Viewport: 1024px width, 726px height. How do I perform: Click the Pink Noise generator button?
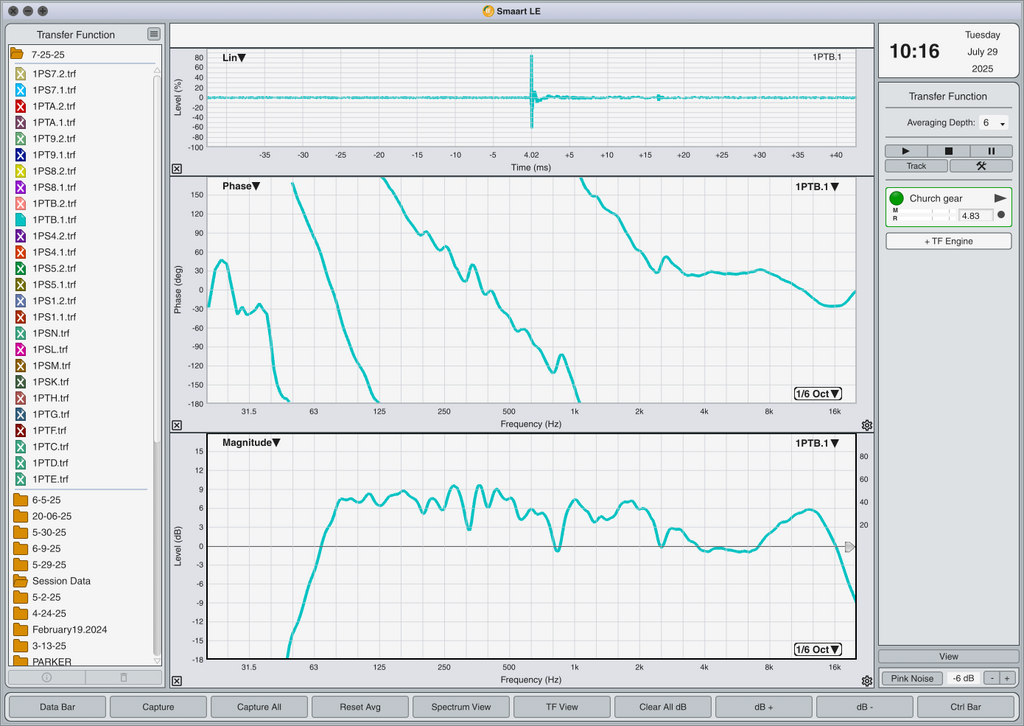[x=912, y=678]
